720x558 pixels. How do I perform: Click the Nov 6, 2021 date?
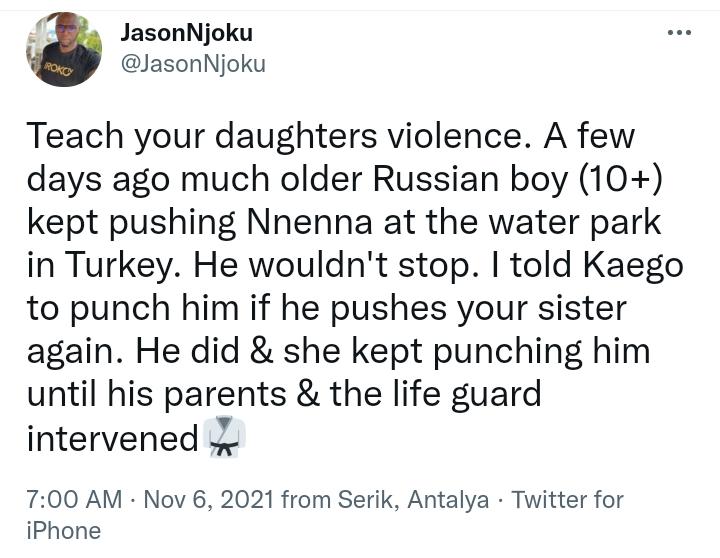[209, 499]
